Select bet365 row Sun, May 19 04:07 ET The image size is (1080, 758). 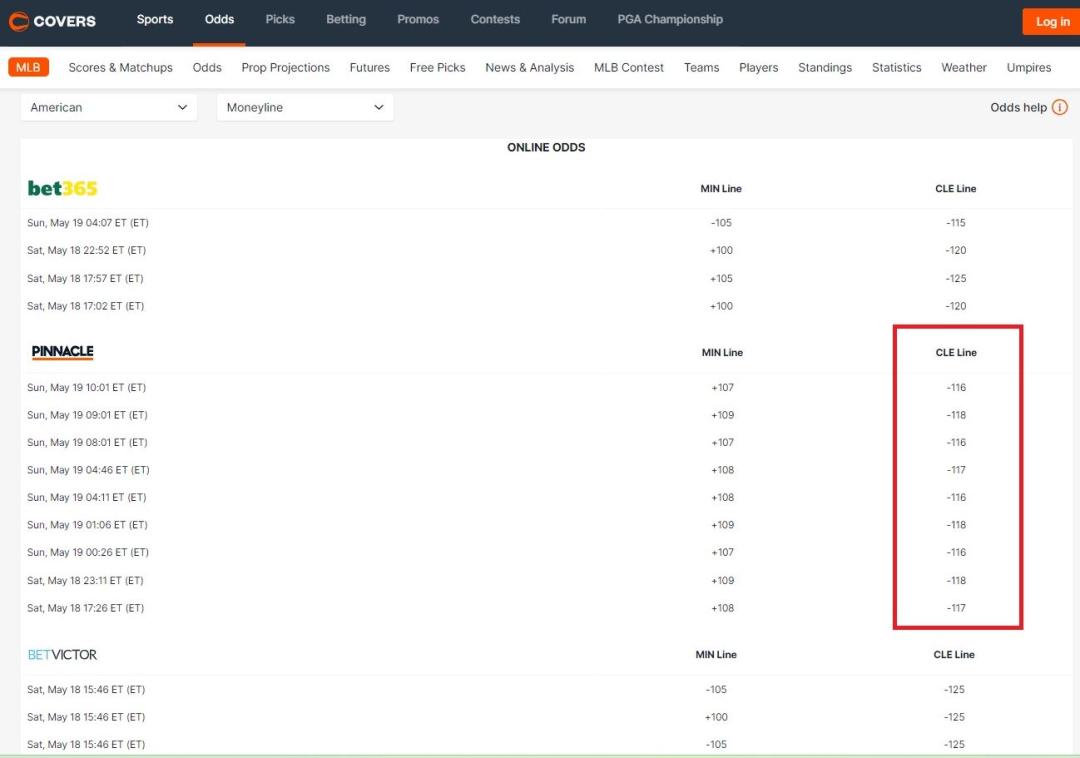pos(546,223)
